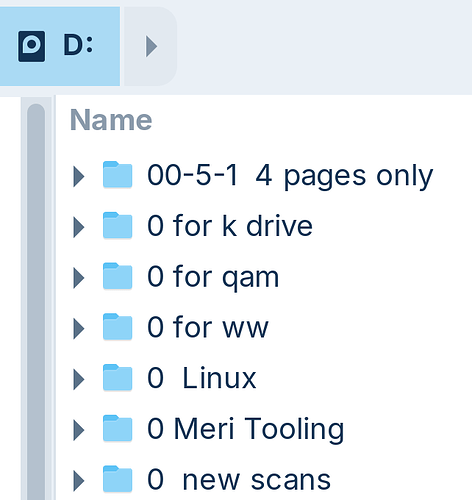Click the D: drive icon in breadcrumb

pyautogui.click(x=31, y=46)
